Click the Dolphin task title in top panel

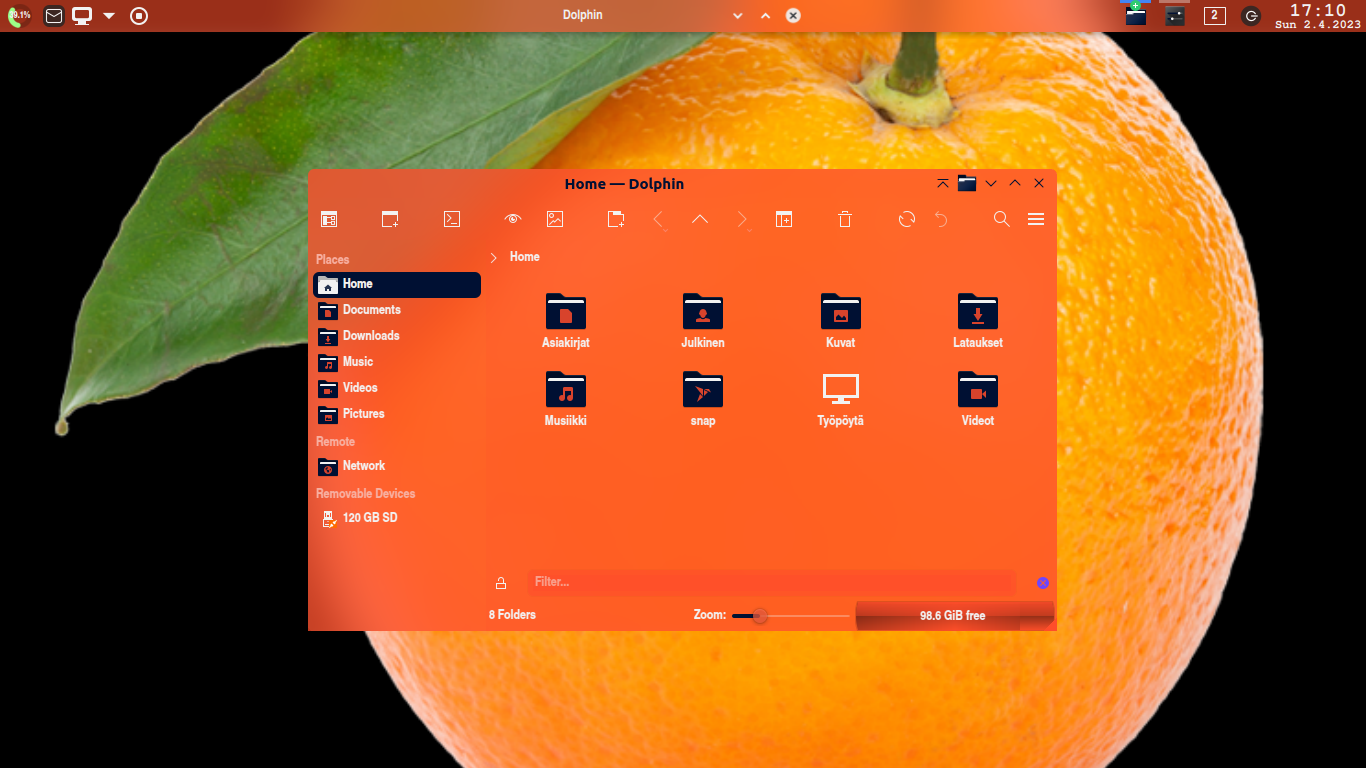[x=583, y=15]
